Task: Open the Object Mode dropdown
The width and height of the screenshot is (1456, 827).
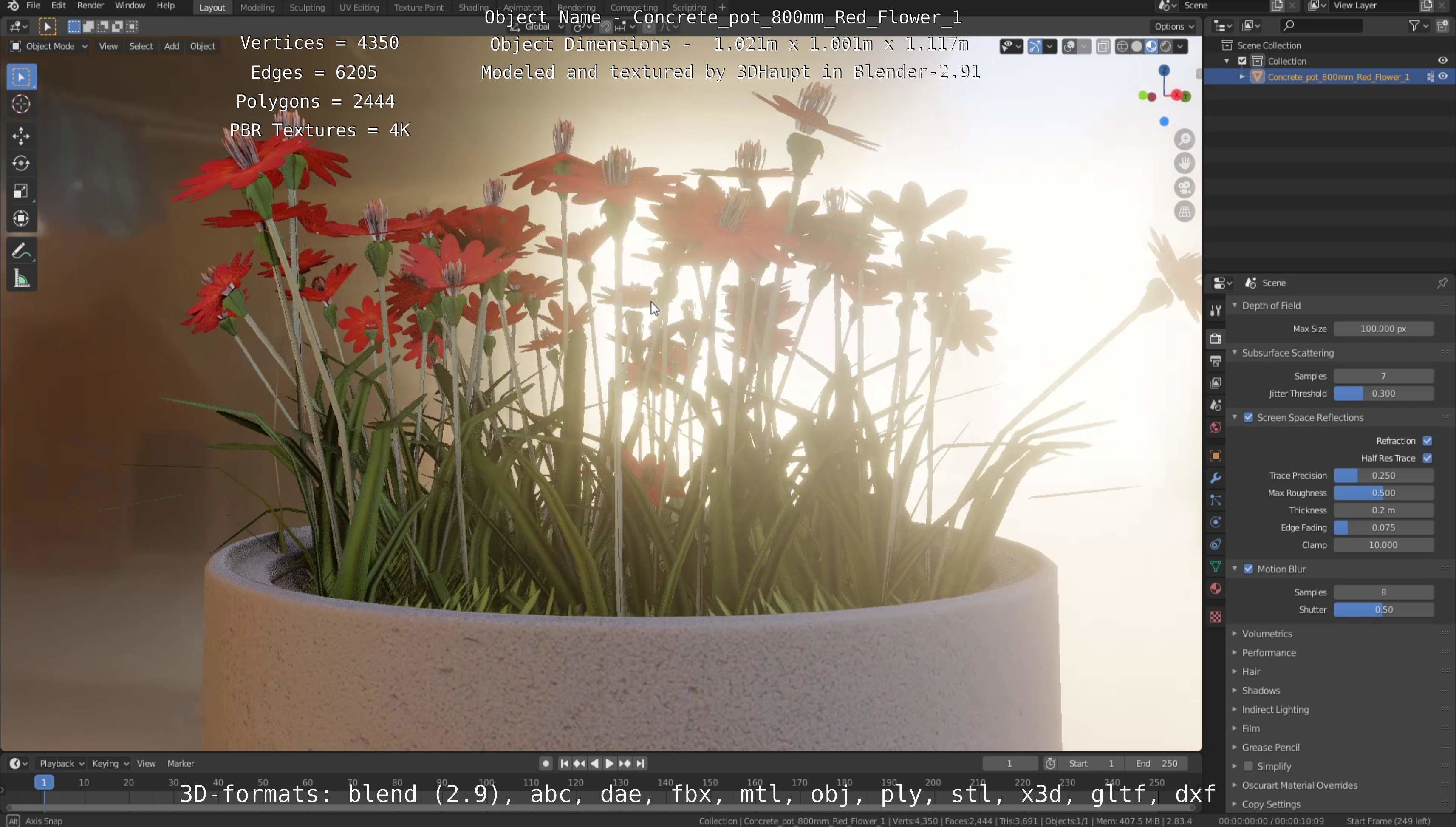Action: [49, 47]
